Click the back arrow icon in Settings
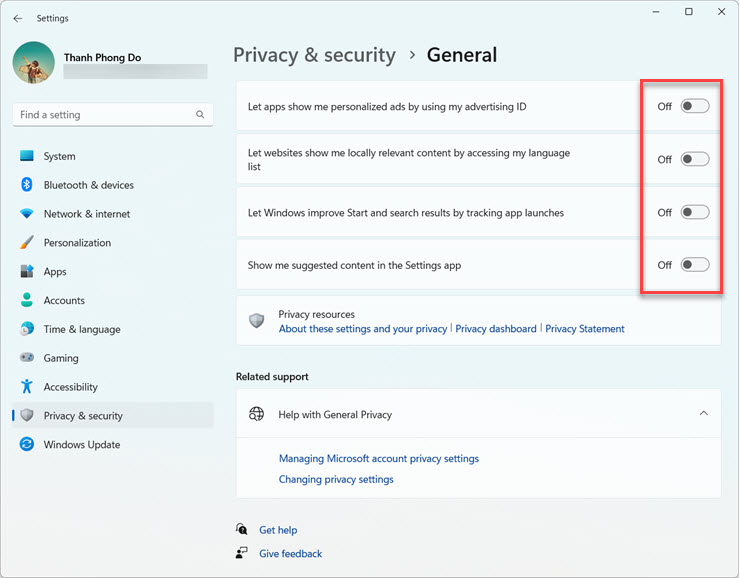 pyautogui.click(x=18, y=18)
